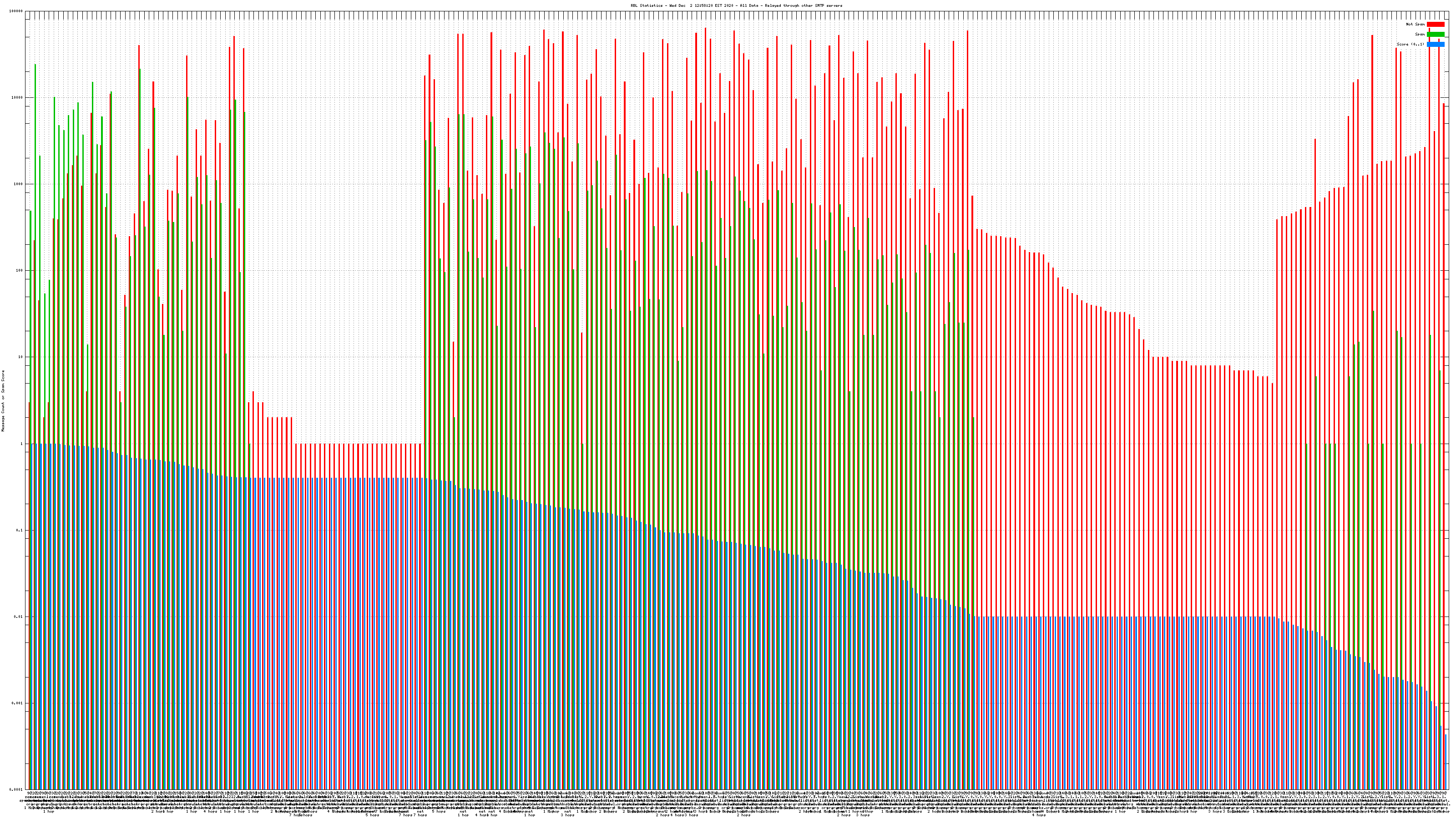Click the 0.0001 y-axis tick label
This screenshot has height=819, width=1456.
[16, 789]
